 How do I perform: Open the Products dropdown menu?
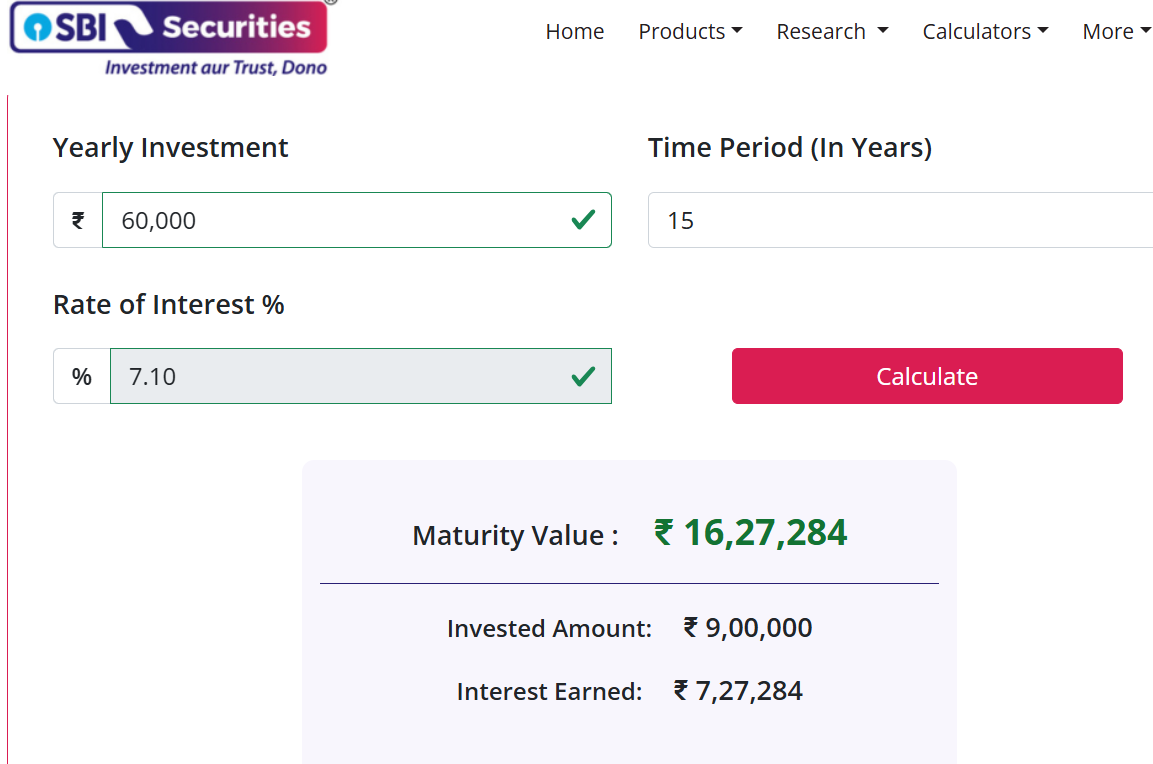point(690,32)
